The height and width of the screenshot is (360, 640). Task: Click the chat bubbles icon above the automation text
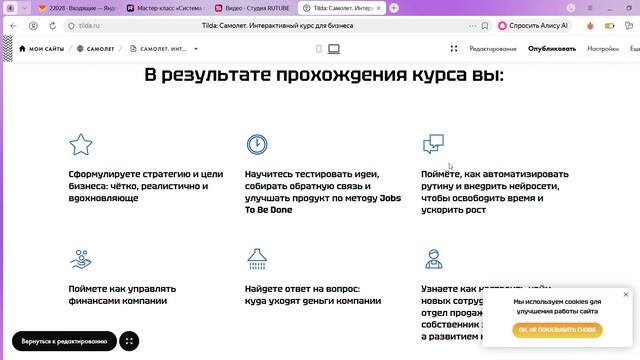point(433,144)
